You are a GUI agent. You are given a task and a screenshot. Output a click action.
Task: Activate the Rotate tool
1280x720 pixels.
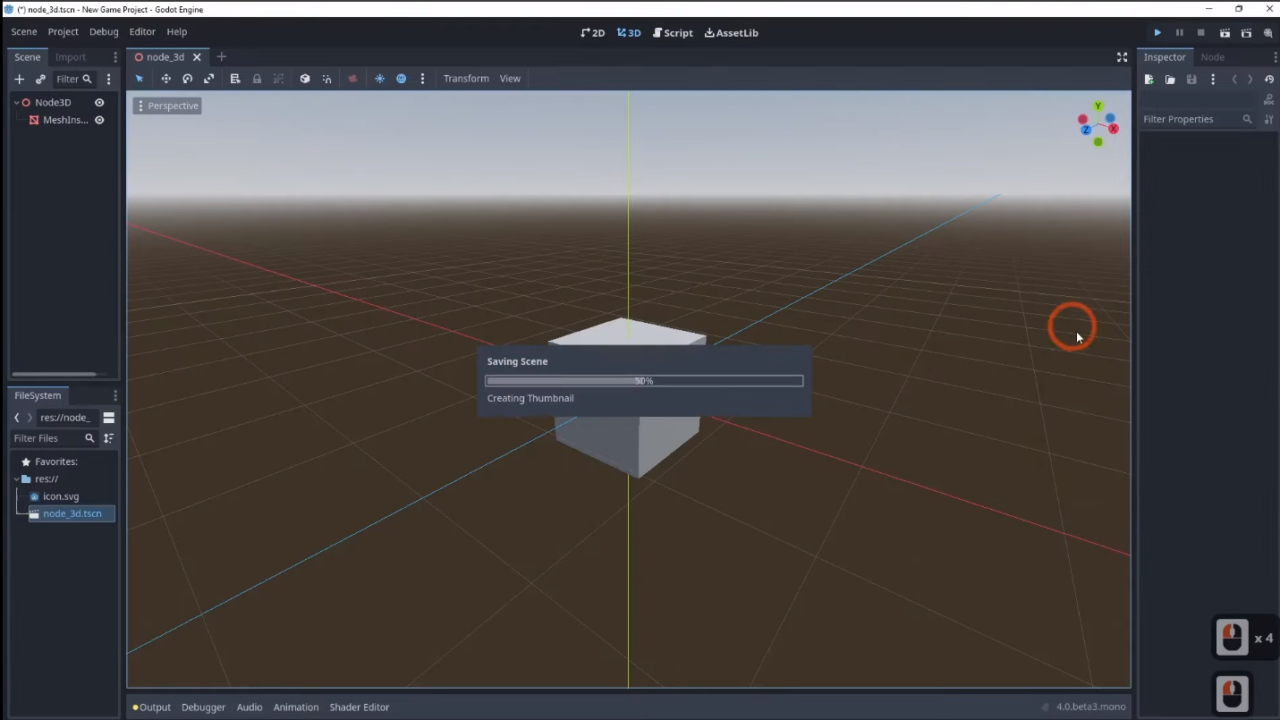(187, 78)
